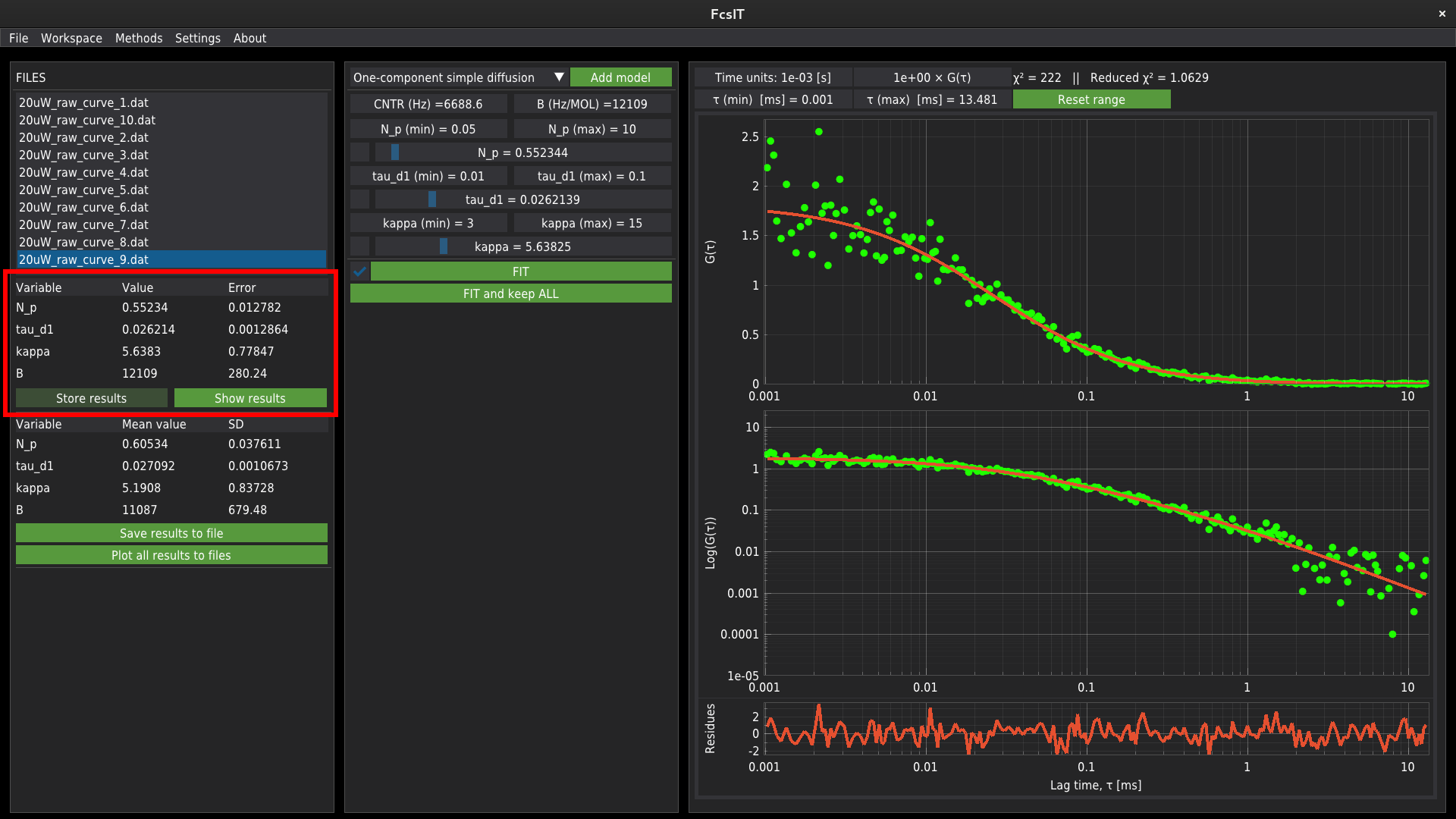Screen dimensions: 1456x819
Task: Open the Workspace menu
Action: pos(71,38)
